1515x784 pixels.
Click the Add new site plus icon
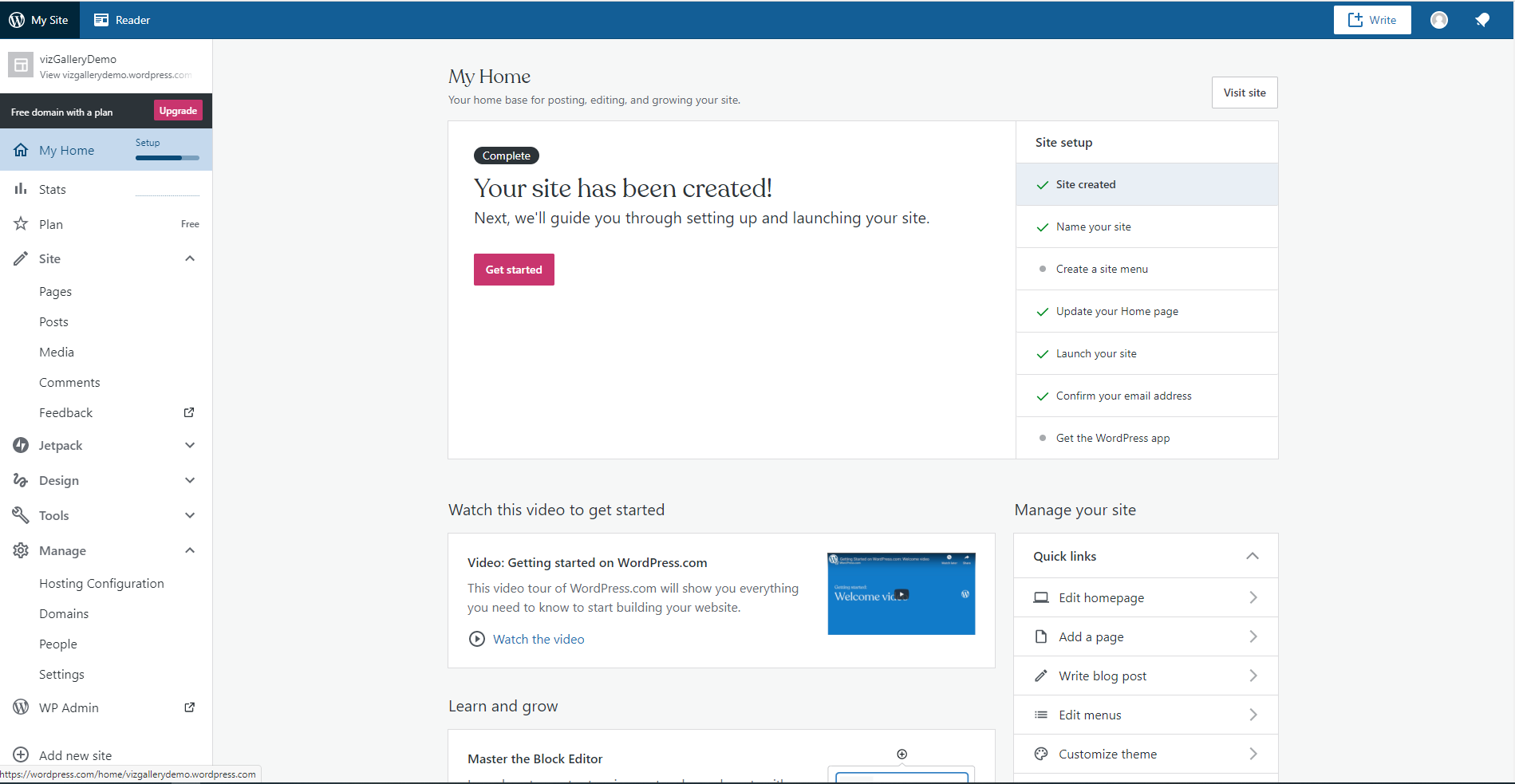click(21, 754)
